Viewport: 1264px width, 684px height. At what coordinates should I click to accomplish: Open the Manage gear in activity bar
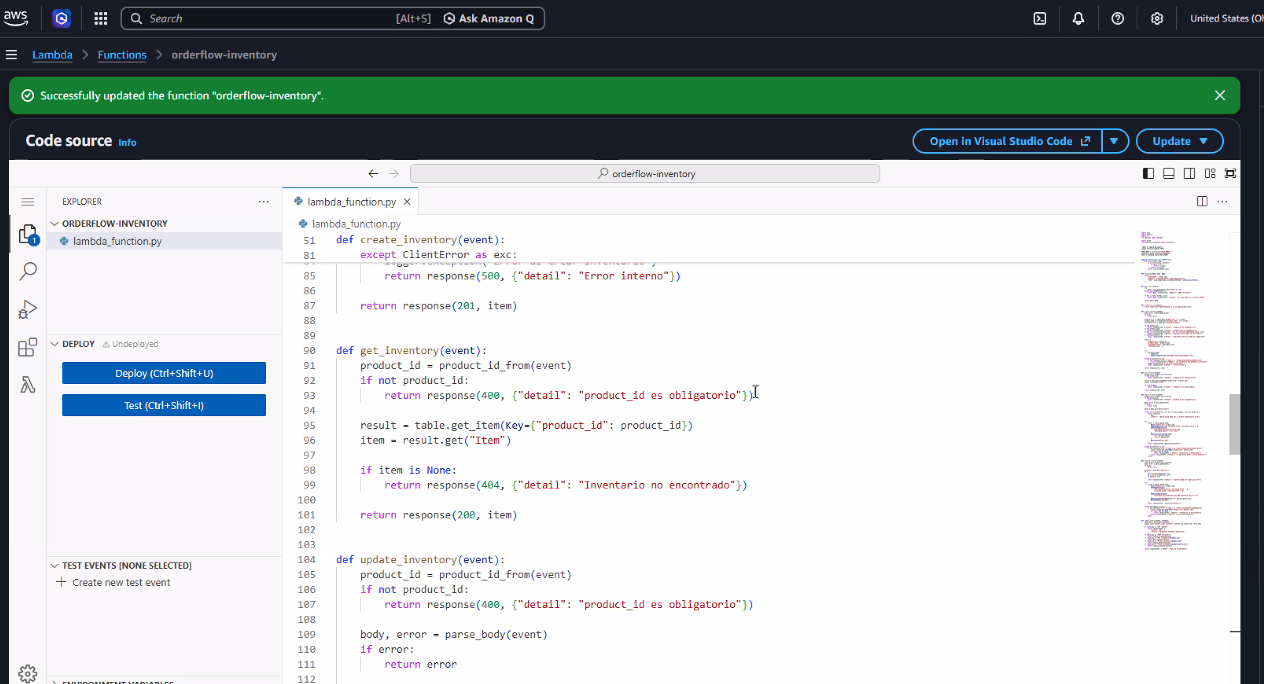coord(28,673)
